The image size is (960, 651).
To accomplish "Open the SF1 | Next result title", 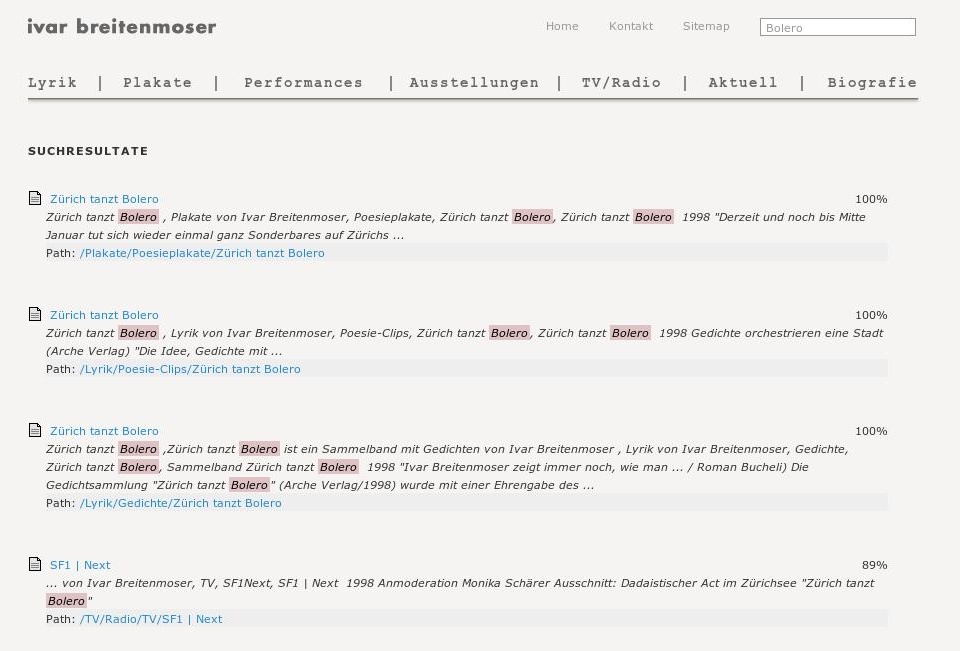I will click(80, 565).
